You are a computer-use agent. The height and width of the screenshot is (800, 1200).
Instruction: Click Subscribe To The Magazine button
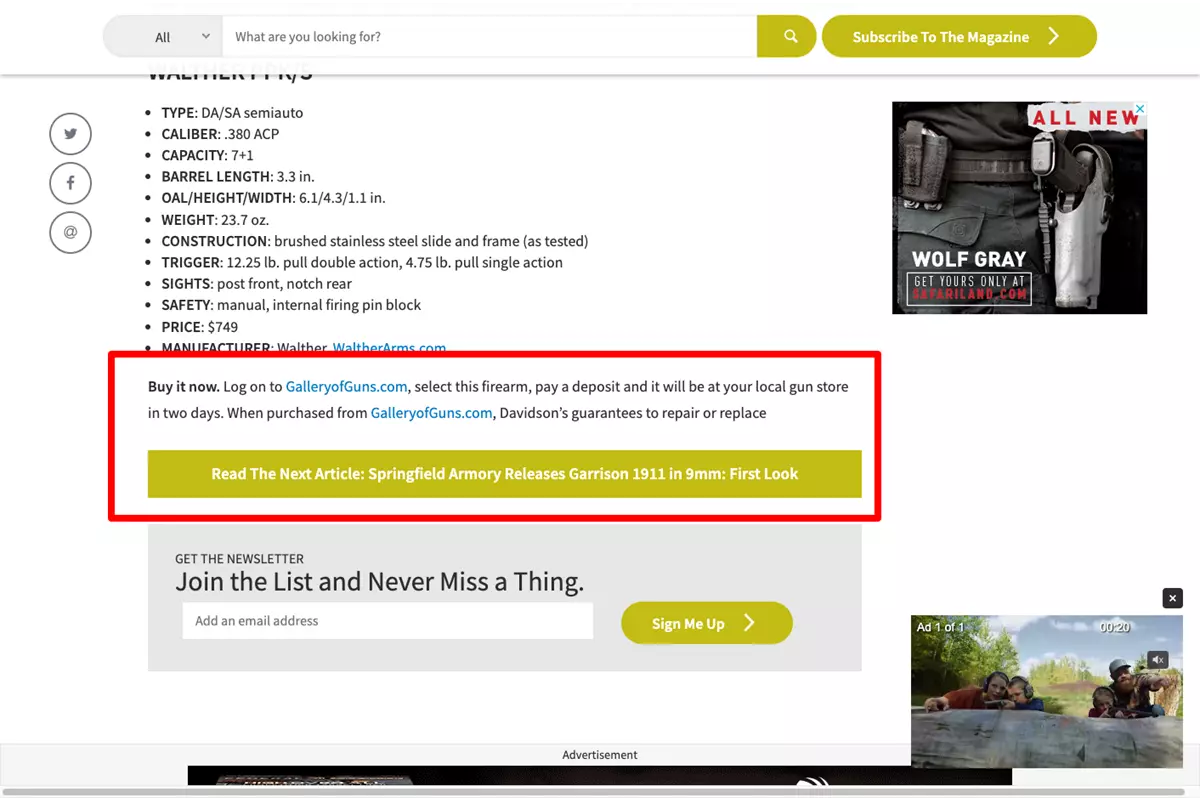(959, 37)
